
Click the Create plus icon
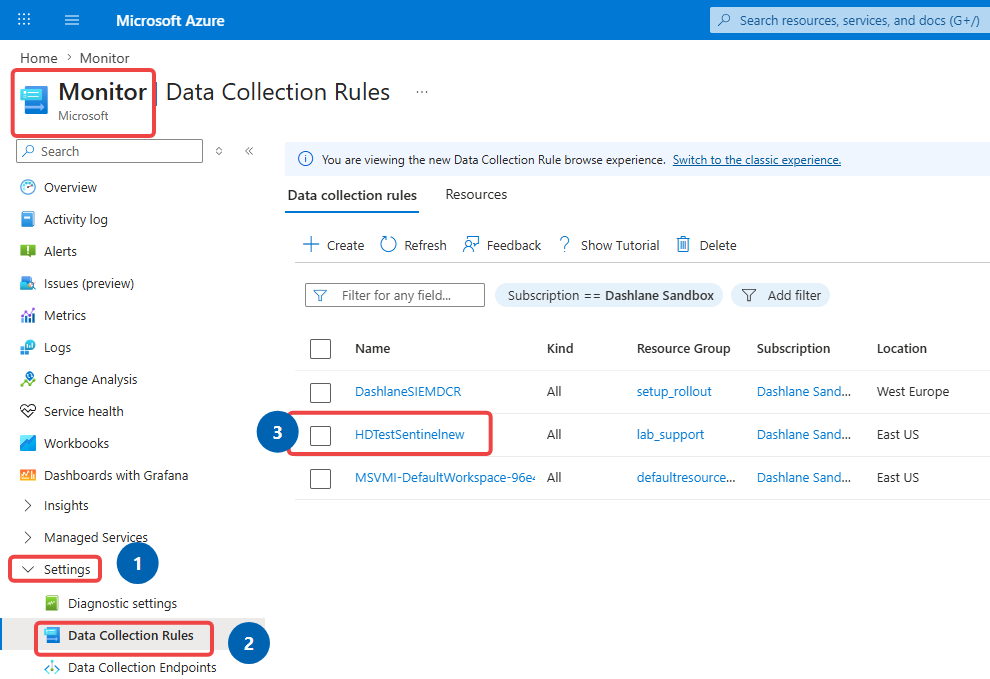point(311,244)
